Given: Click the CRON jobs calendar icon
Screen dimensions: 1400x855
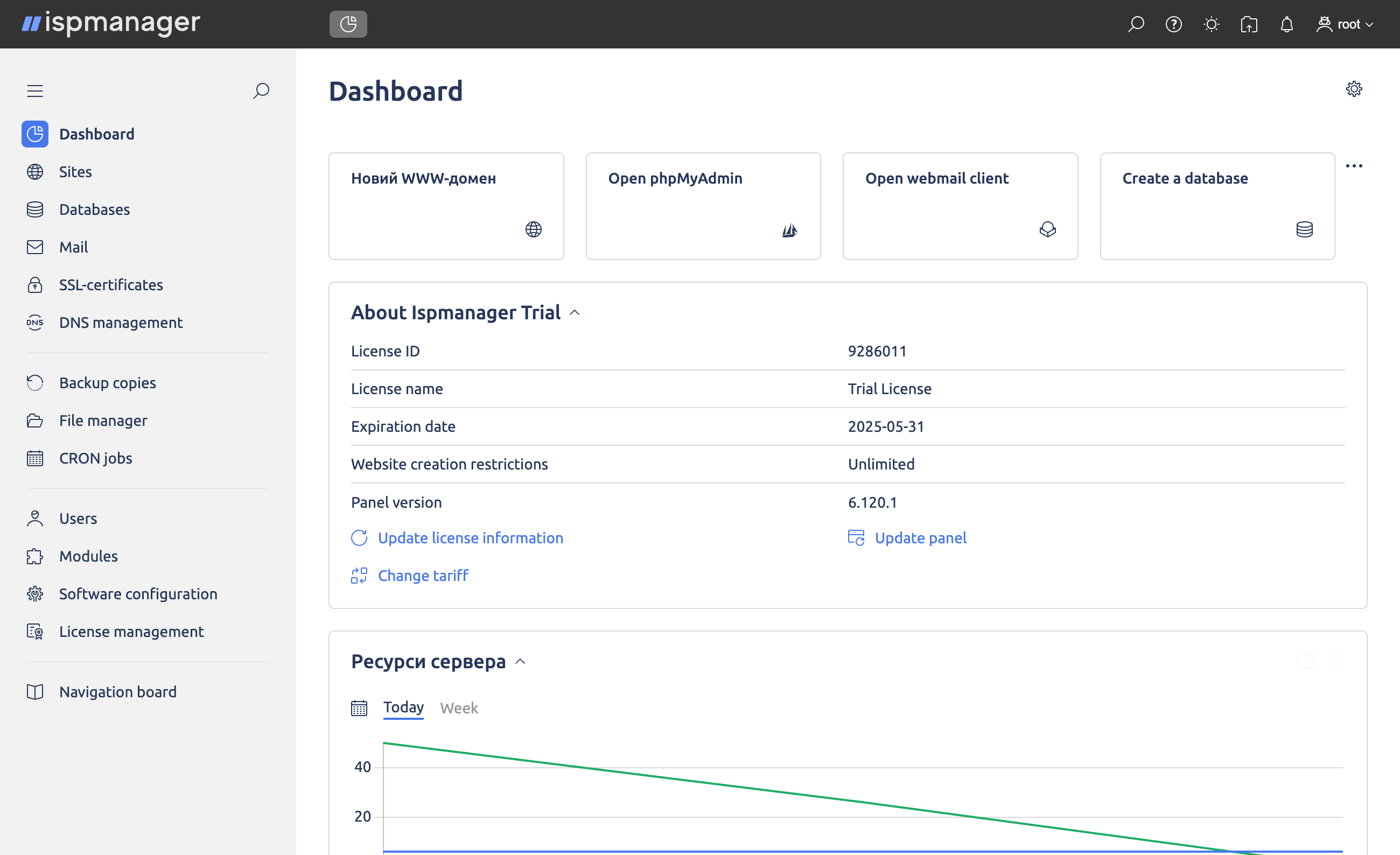Looking at the screenshot, I should pyautogui.click(x=34, y=459).
